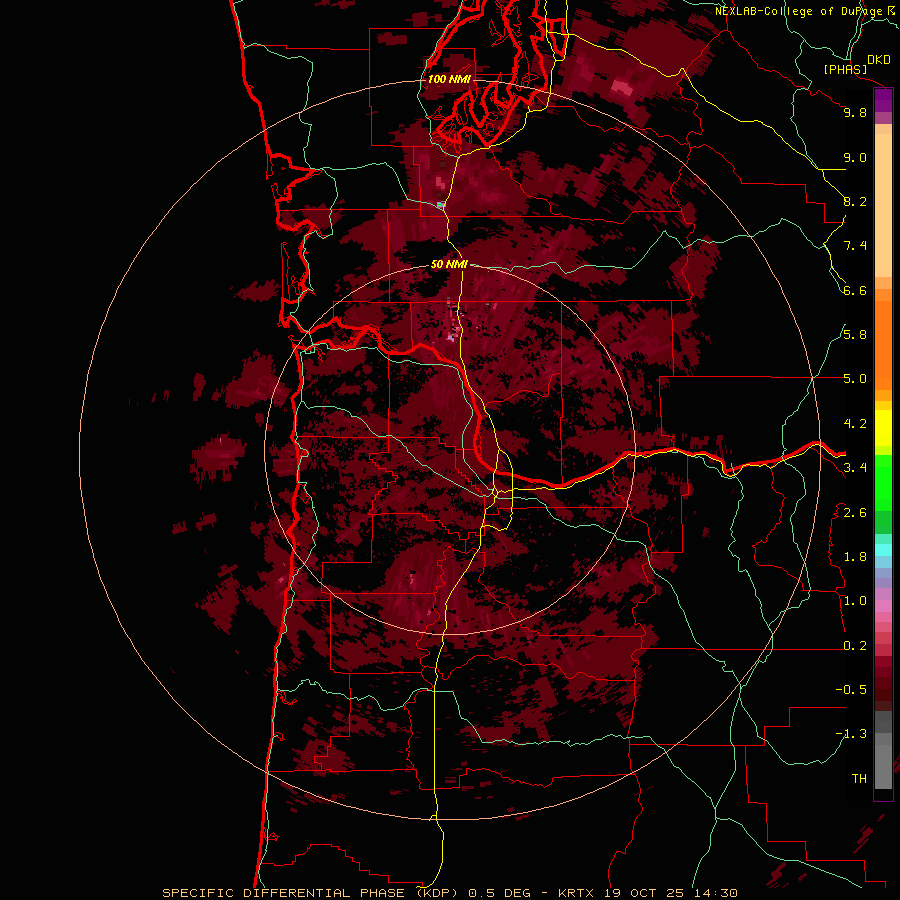
Task: Click the 5.8 value on the color scale
Action: (855, 335)
